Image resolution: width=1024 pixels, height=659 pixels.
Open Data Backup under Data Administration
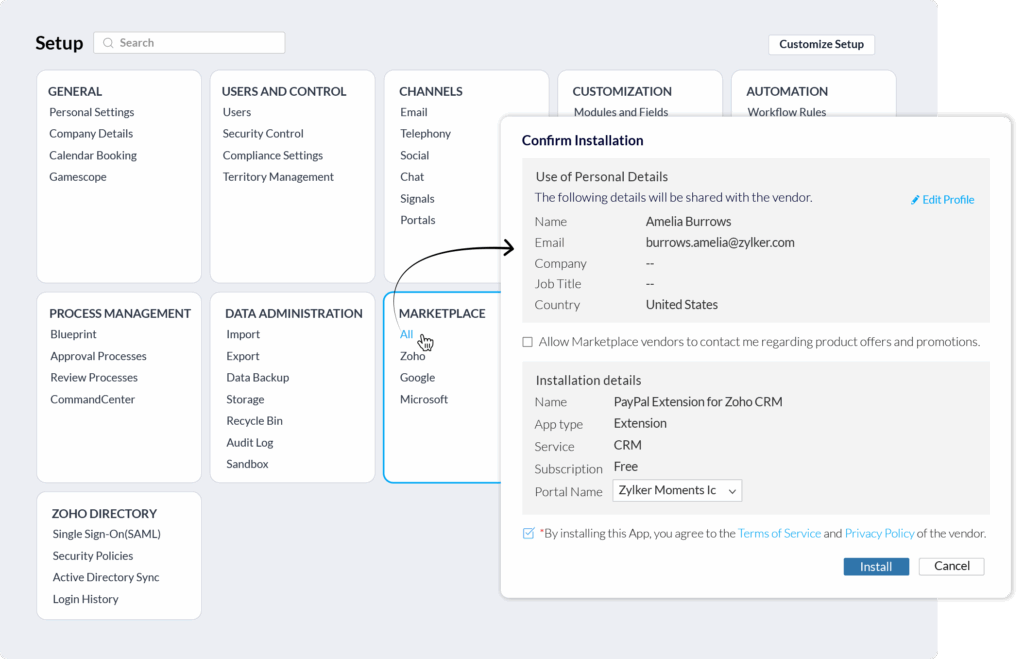click(258, 378)
